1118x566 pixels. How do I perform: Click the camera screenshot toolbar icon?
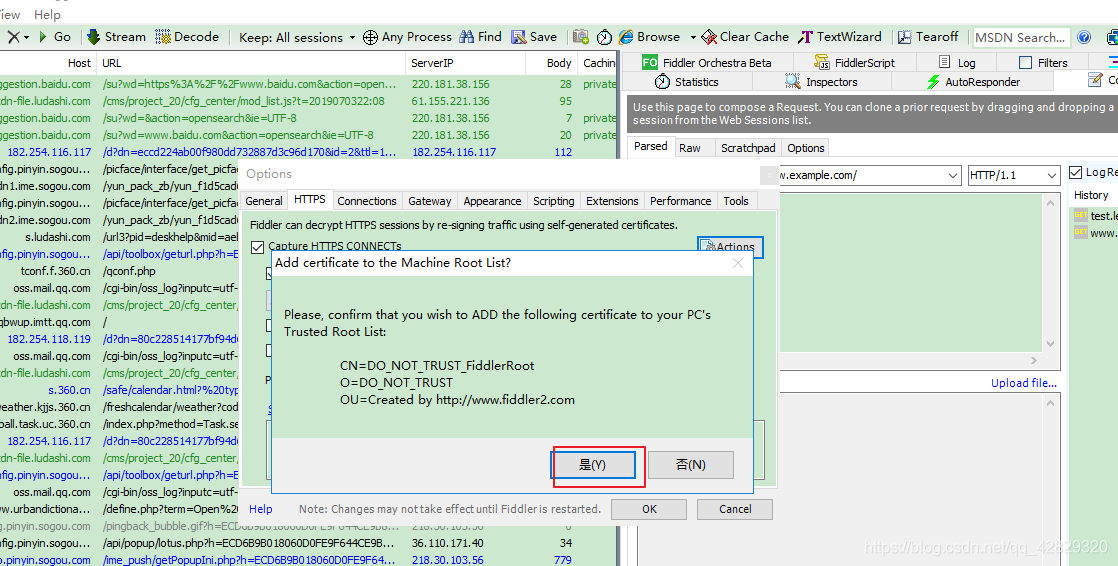(581, 37)
